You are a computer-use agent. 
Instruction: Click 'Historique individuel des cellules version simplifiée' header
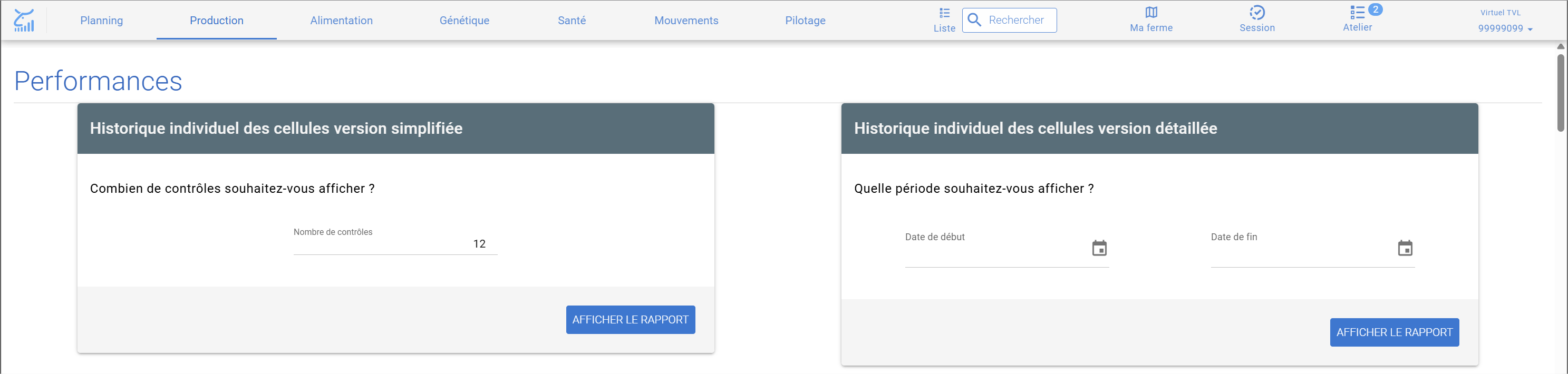276,129
